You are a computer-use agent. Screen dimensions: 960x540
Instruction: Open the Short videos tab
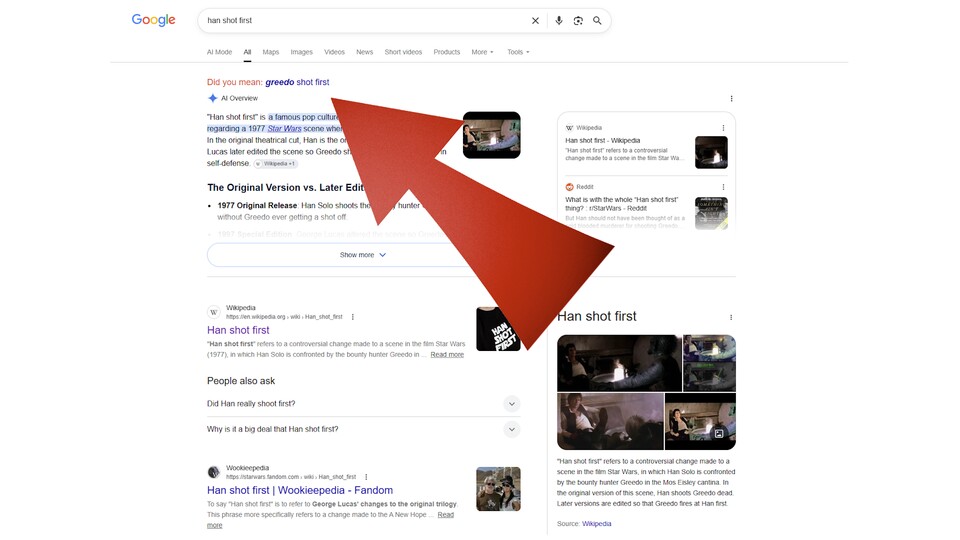tap(403, 52)
